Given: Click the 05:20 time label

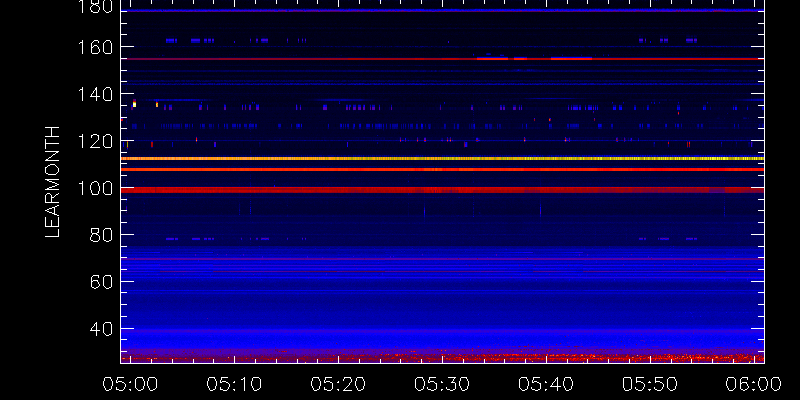Looking at the screenshot, I should (338, 384).
